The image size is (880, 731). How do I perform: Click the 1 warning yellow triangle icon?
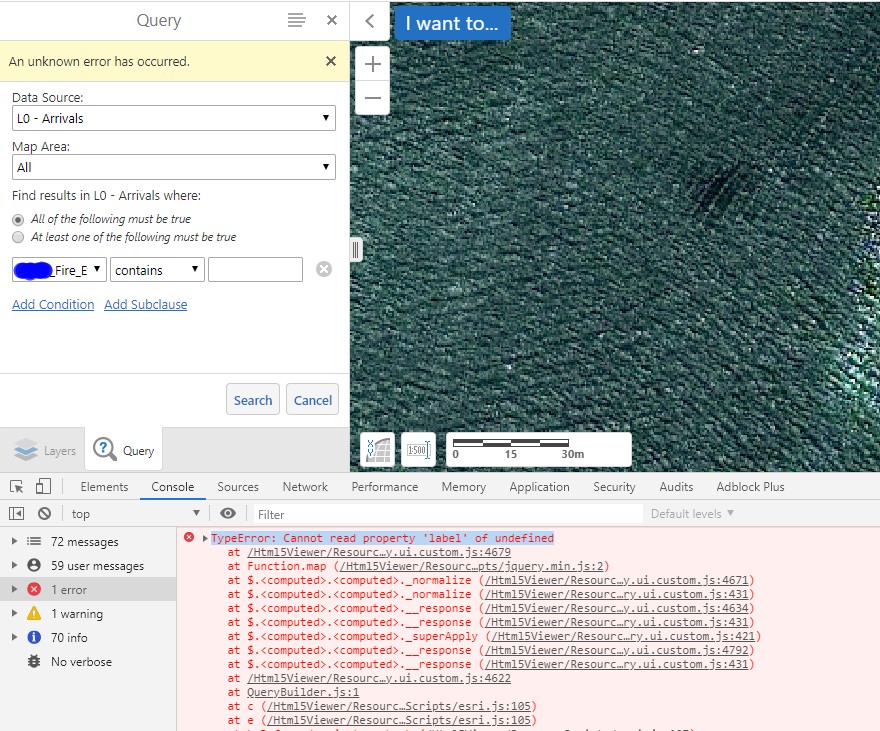pos(34,613)
